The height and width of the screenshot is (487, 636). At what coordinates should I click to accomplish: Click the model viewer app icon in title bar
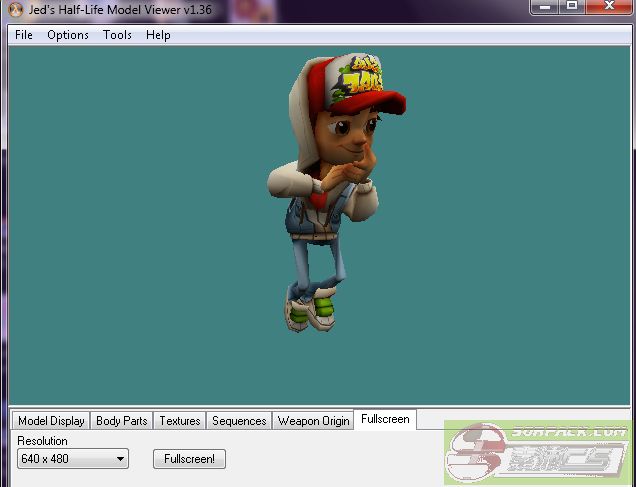pyautogui.click(x=15, y=9)
